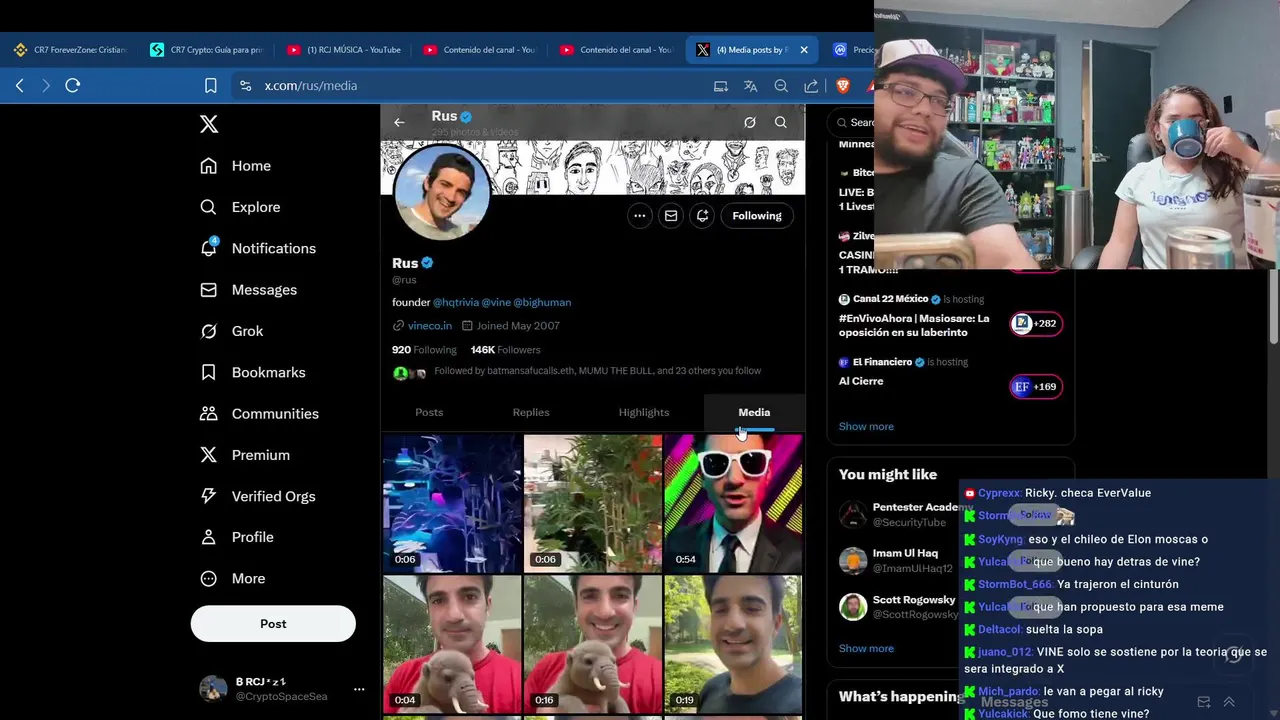Click the X logo in the sidebar
This screenshot has height=720, width=1280.
point(209,124)
